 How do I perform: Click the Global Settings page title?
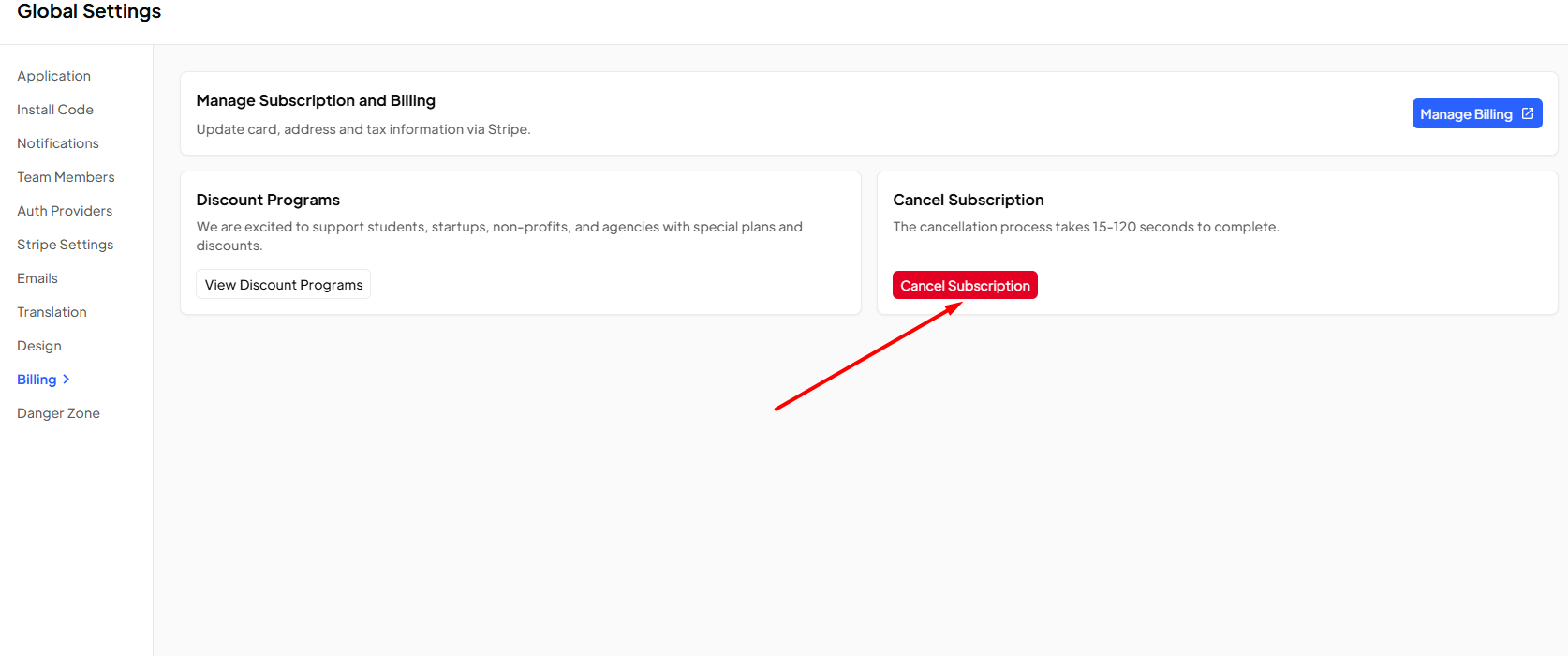click(89, 11)
